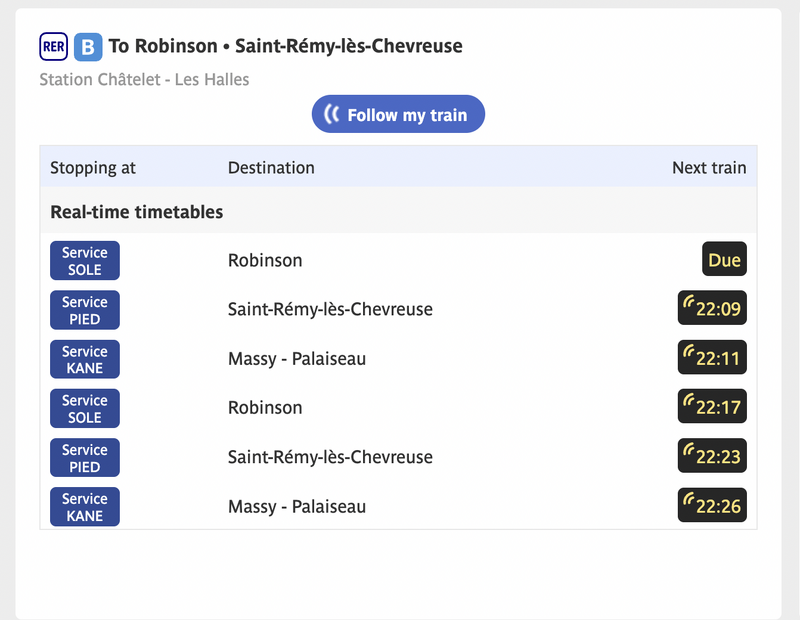
Task: Expand the Real-time timetables section header
Action: pyautogui.click(x=137, y=212)
